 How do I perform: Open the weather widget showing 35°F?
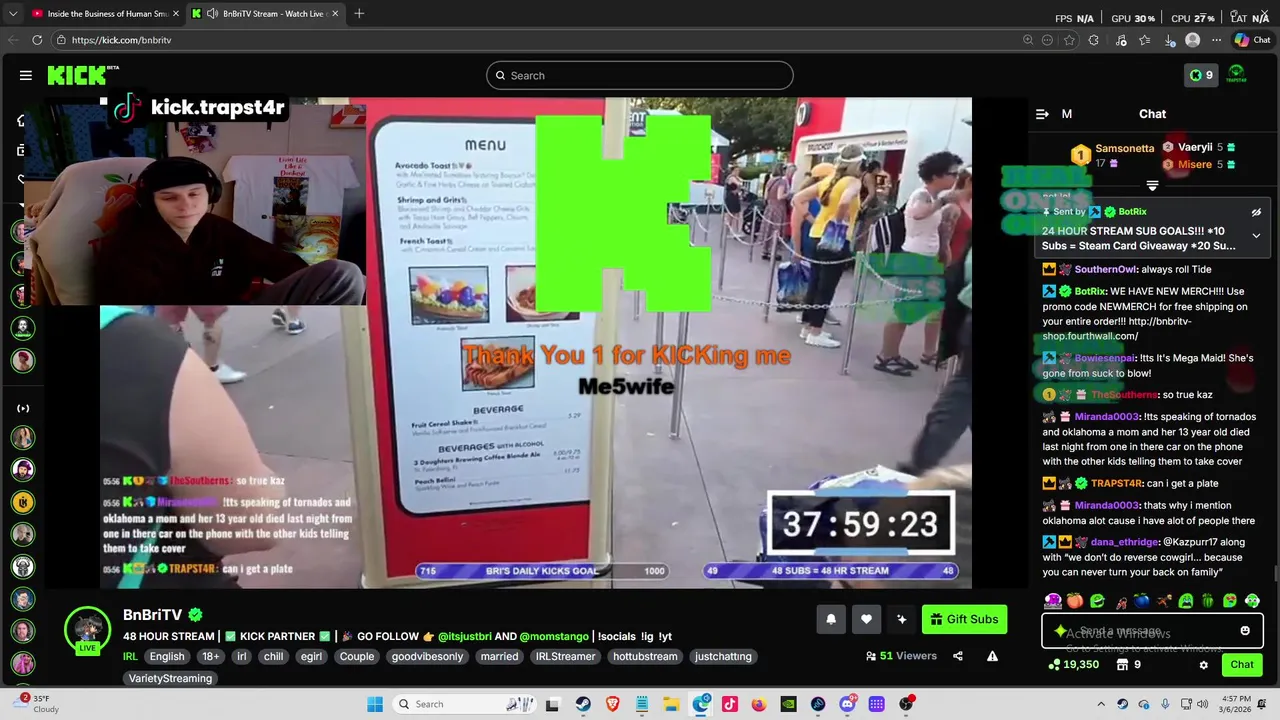(x=38, y=704)
